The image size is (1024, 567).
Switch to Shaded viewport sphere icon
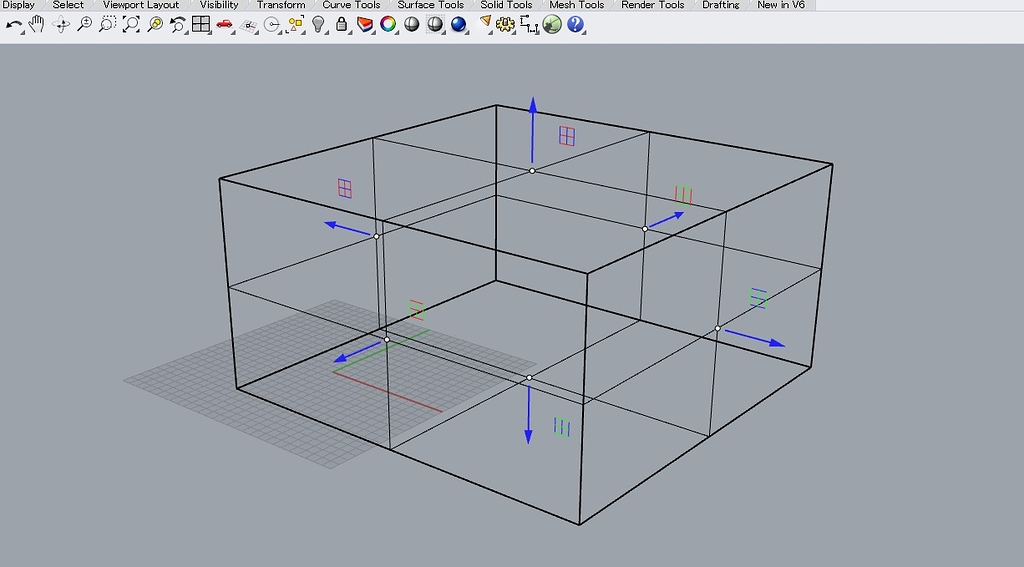(411, 25)
